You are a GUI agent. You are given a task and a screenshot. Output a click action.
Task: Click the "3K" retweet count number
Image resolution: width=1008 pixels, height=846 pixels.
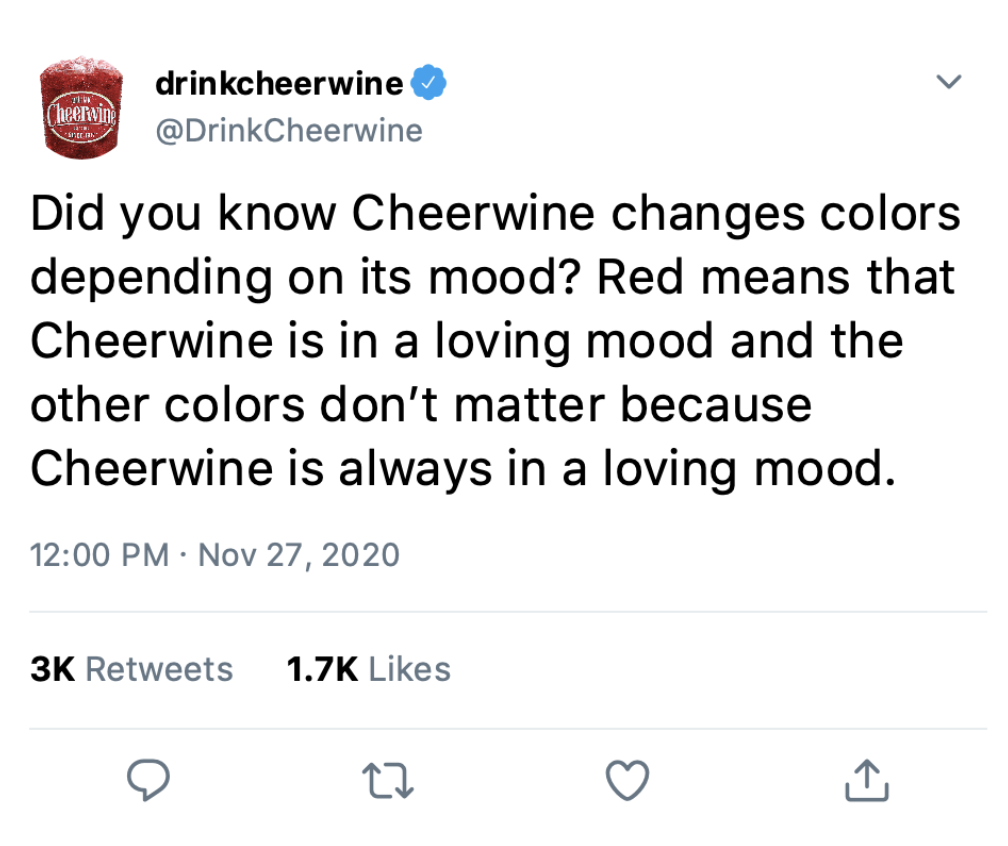pos(54,669)
